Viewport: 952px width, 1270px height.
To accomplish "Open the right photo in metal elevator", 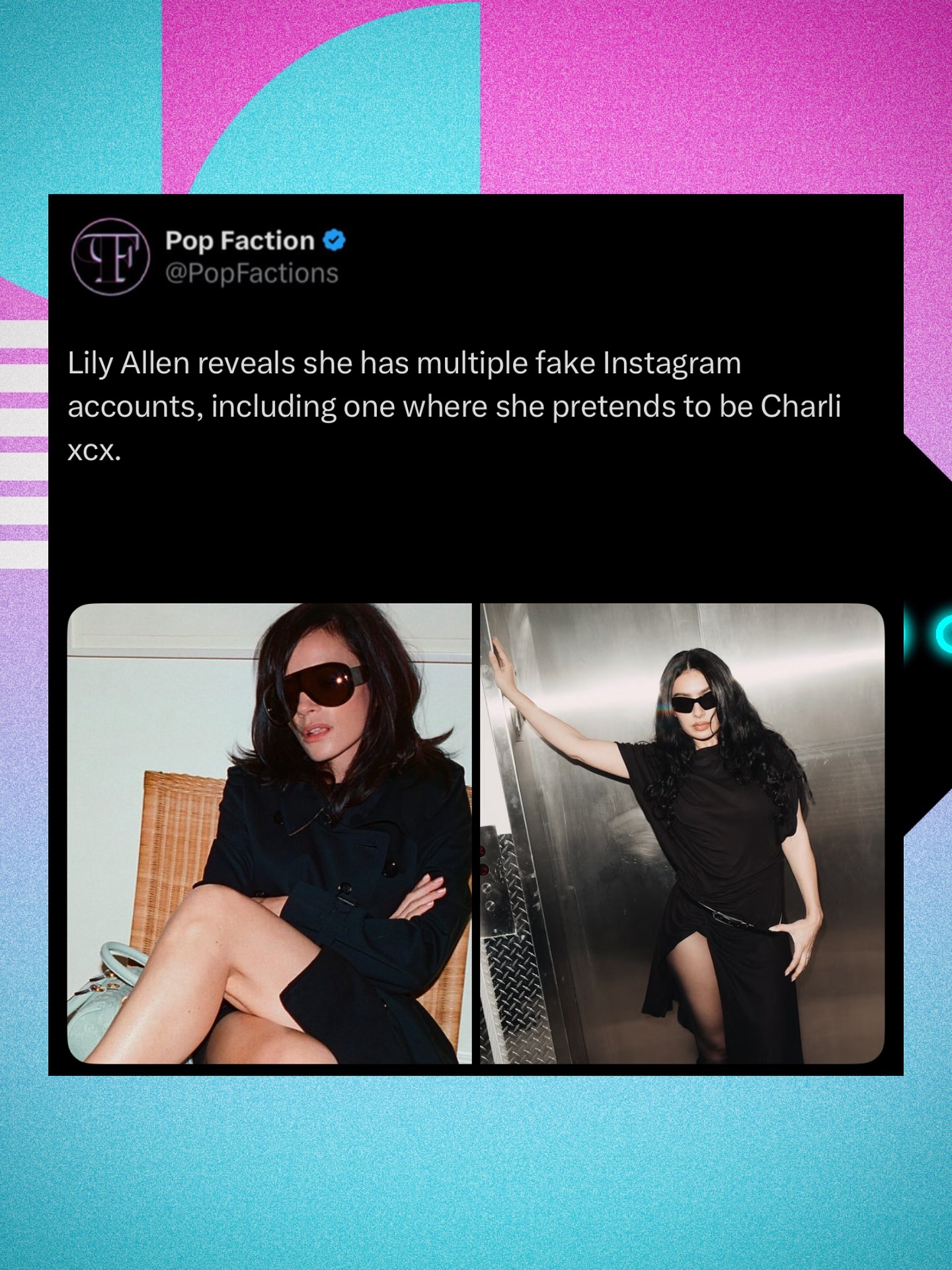I will tap(682, 833).
